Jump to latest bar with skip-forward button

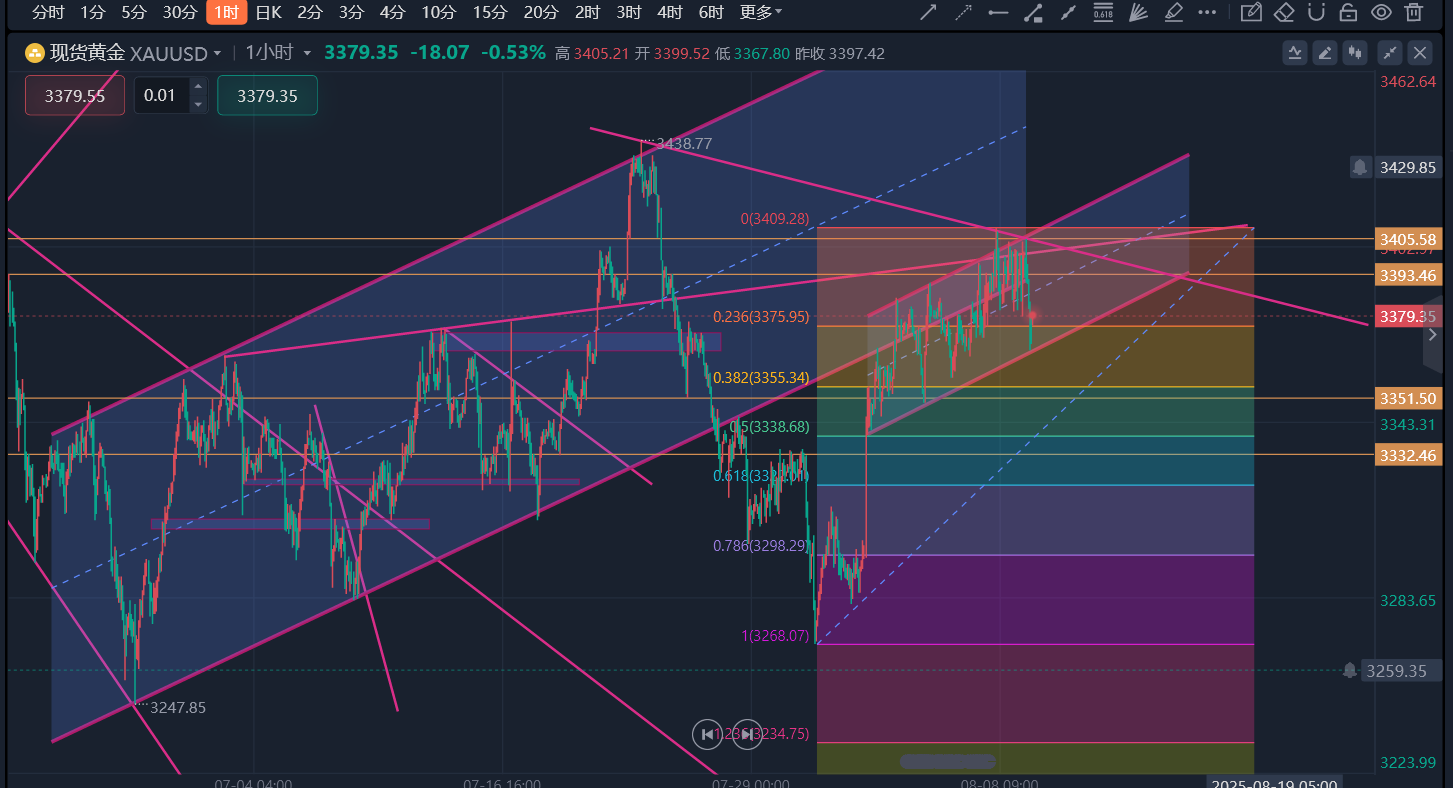pyautogui.click(x=747, y=734)
